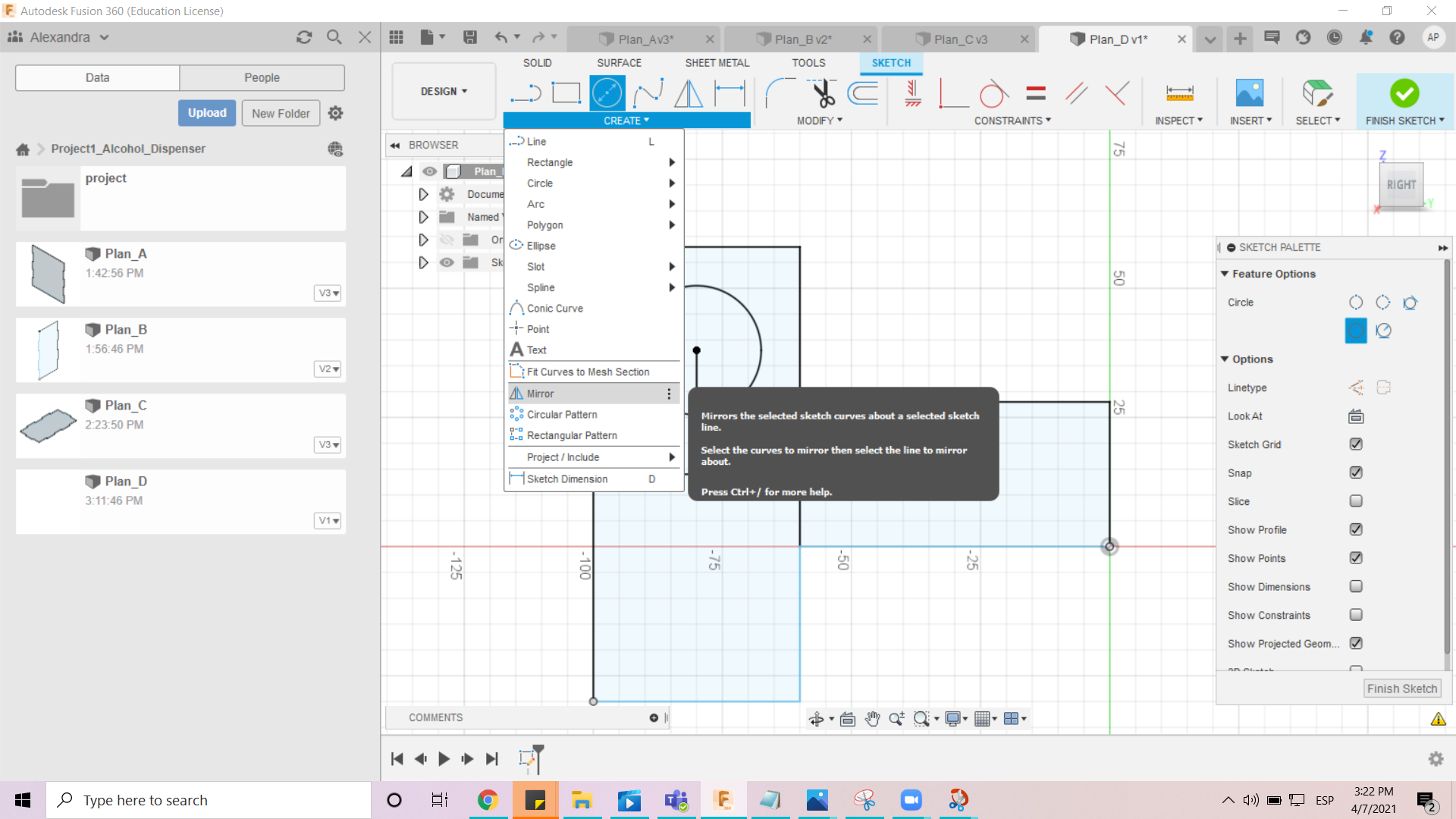Click the Offset tool icon
The width and height of the screenshot is (1456, 819).
pyautogui.click(x=863, y=93)
